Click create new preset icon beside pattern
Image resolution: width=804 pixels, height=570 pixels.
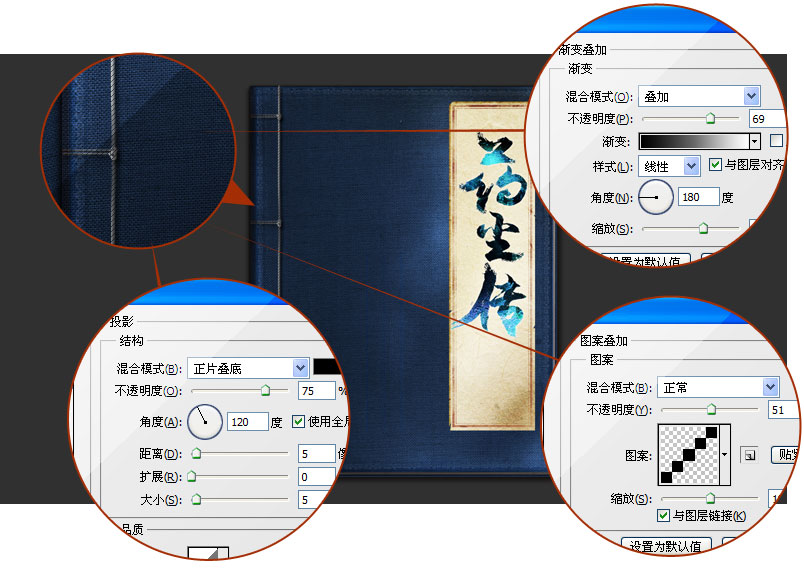point(749,455)
